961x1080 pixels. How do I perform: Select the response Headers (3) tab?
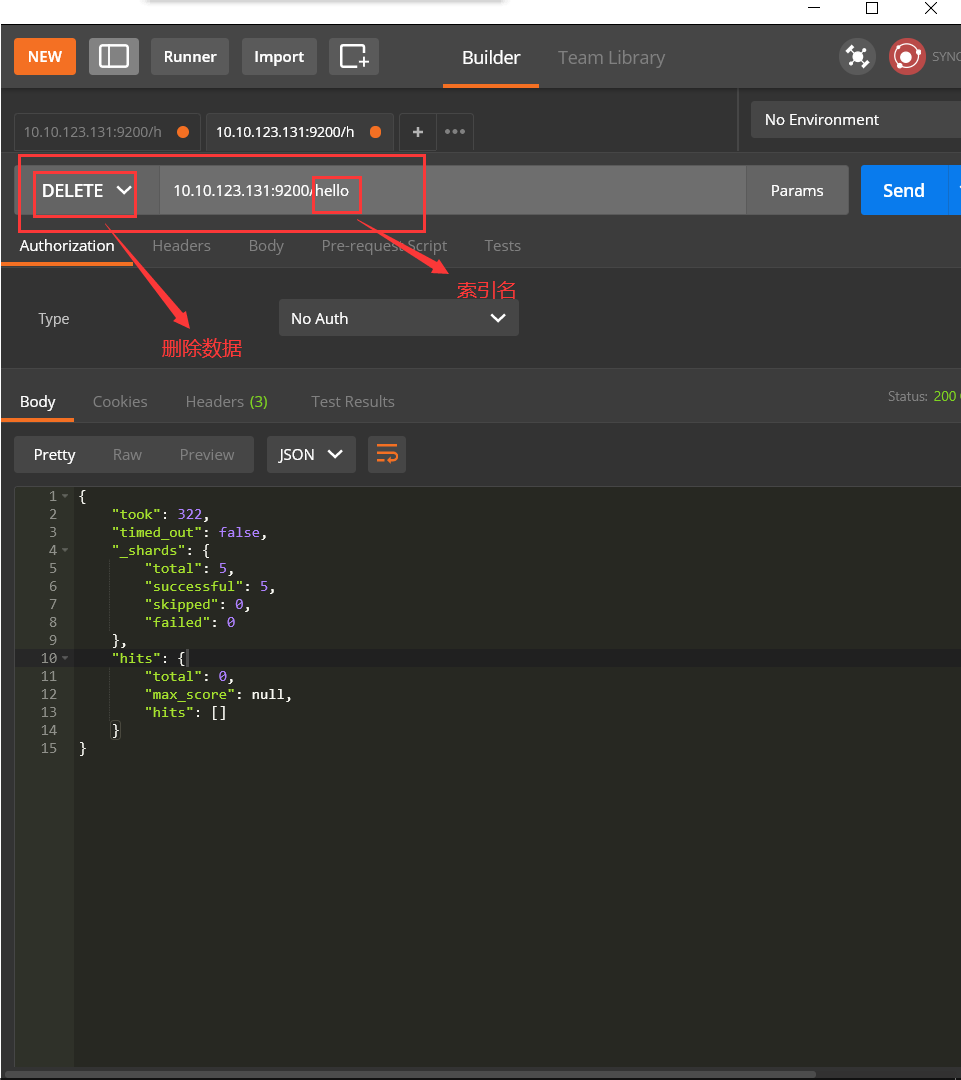click(x=227, y=402)
